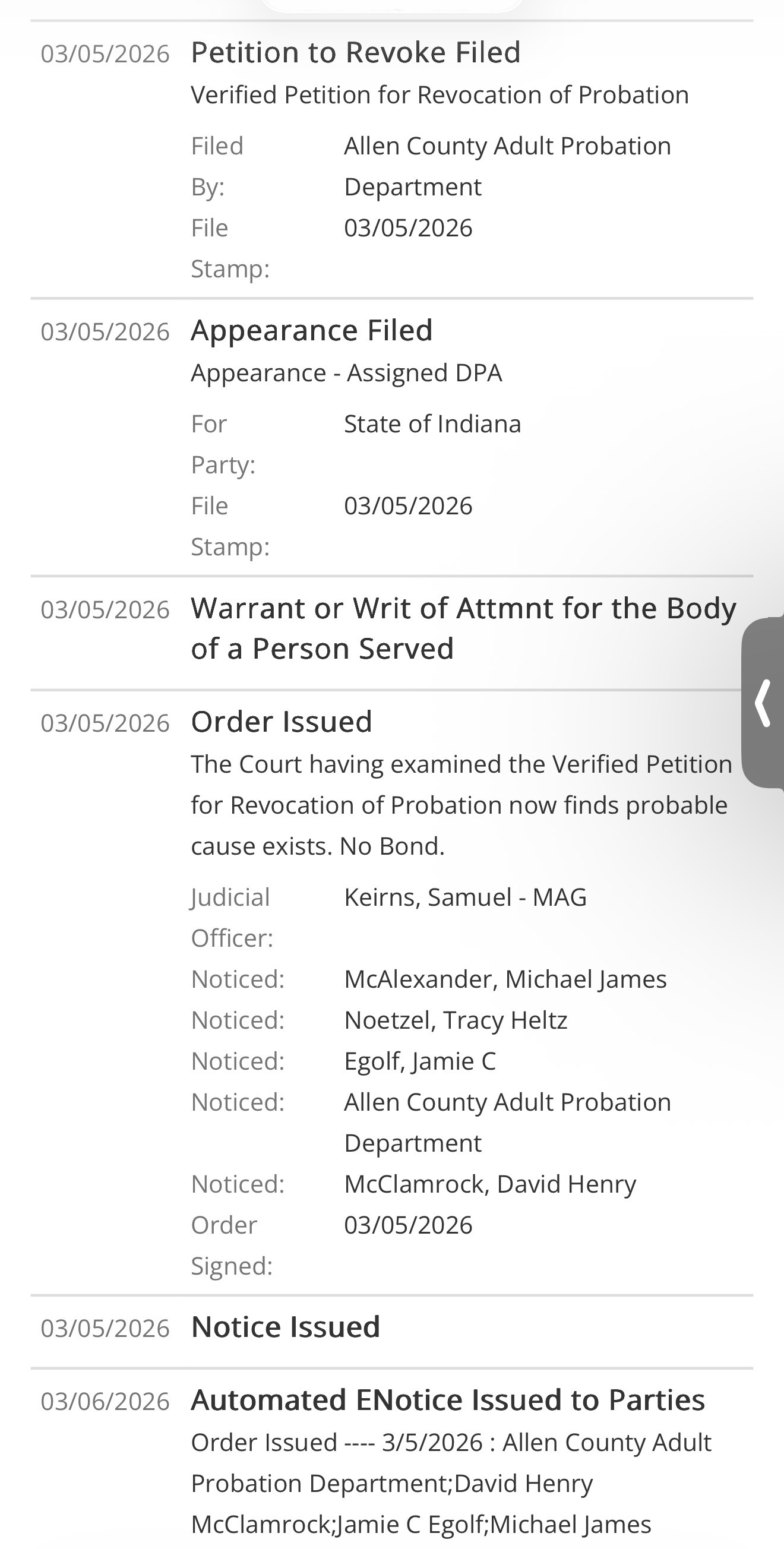Tap the date beside Notice Issued
The width and height of the screenshot is (784, 1549).
tap(105, 1327)
